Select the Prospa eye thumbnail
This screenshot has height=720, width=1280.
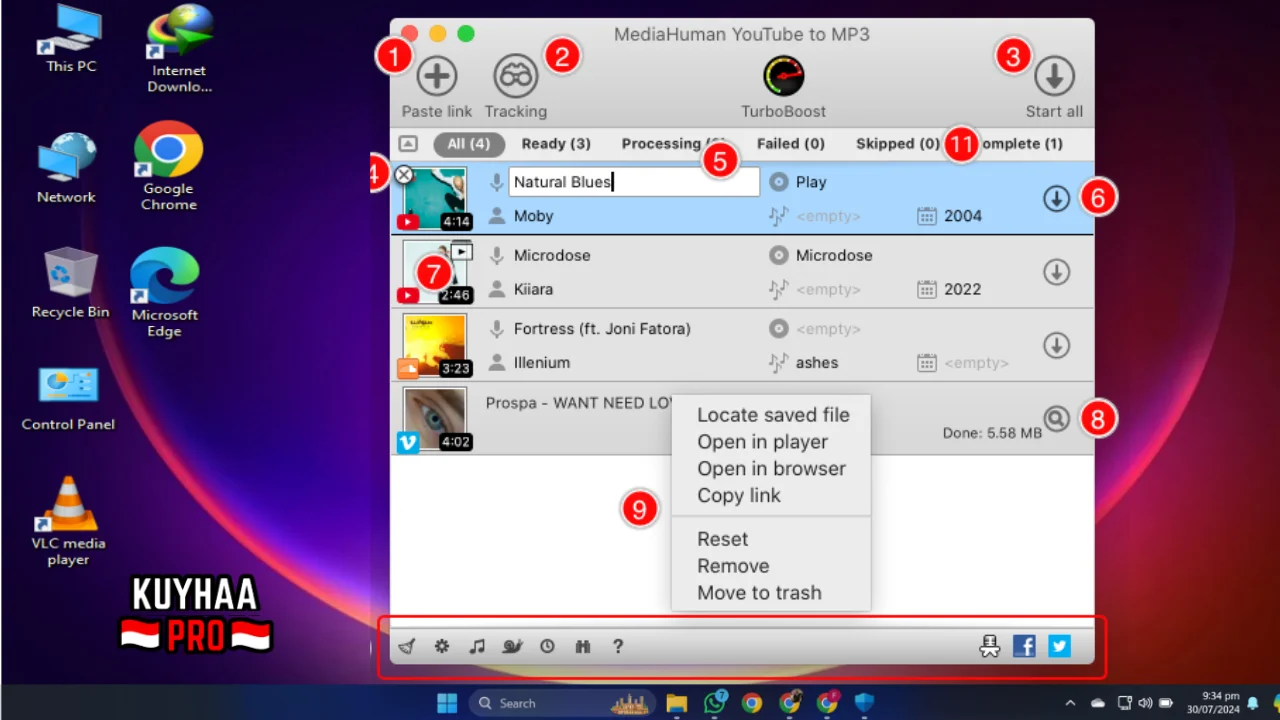[435, 418]
